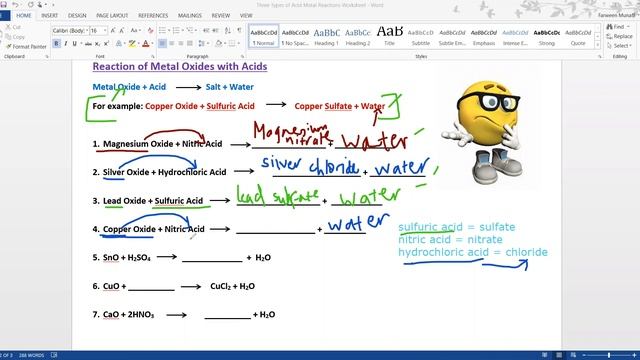Show paragraph marks
The height and width of the screenshot is (360, 640).
pos(239,31)
